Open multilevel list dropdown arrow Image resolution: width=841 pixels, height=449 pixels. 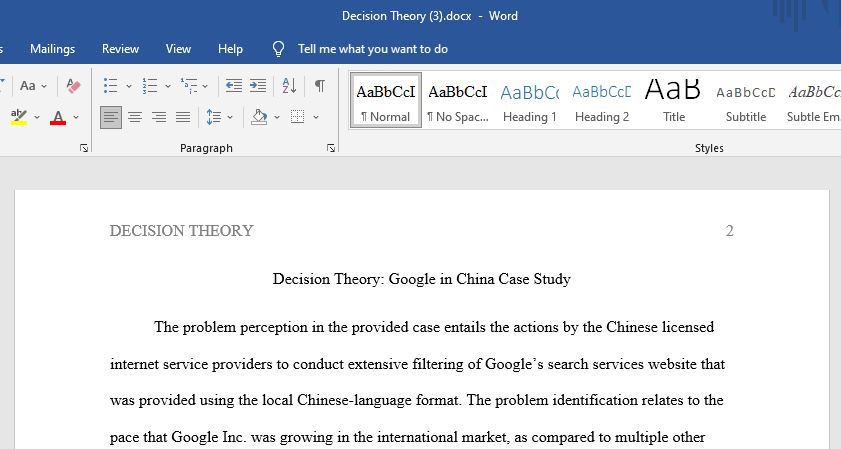205,86
